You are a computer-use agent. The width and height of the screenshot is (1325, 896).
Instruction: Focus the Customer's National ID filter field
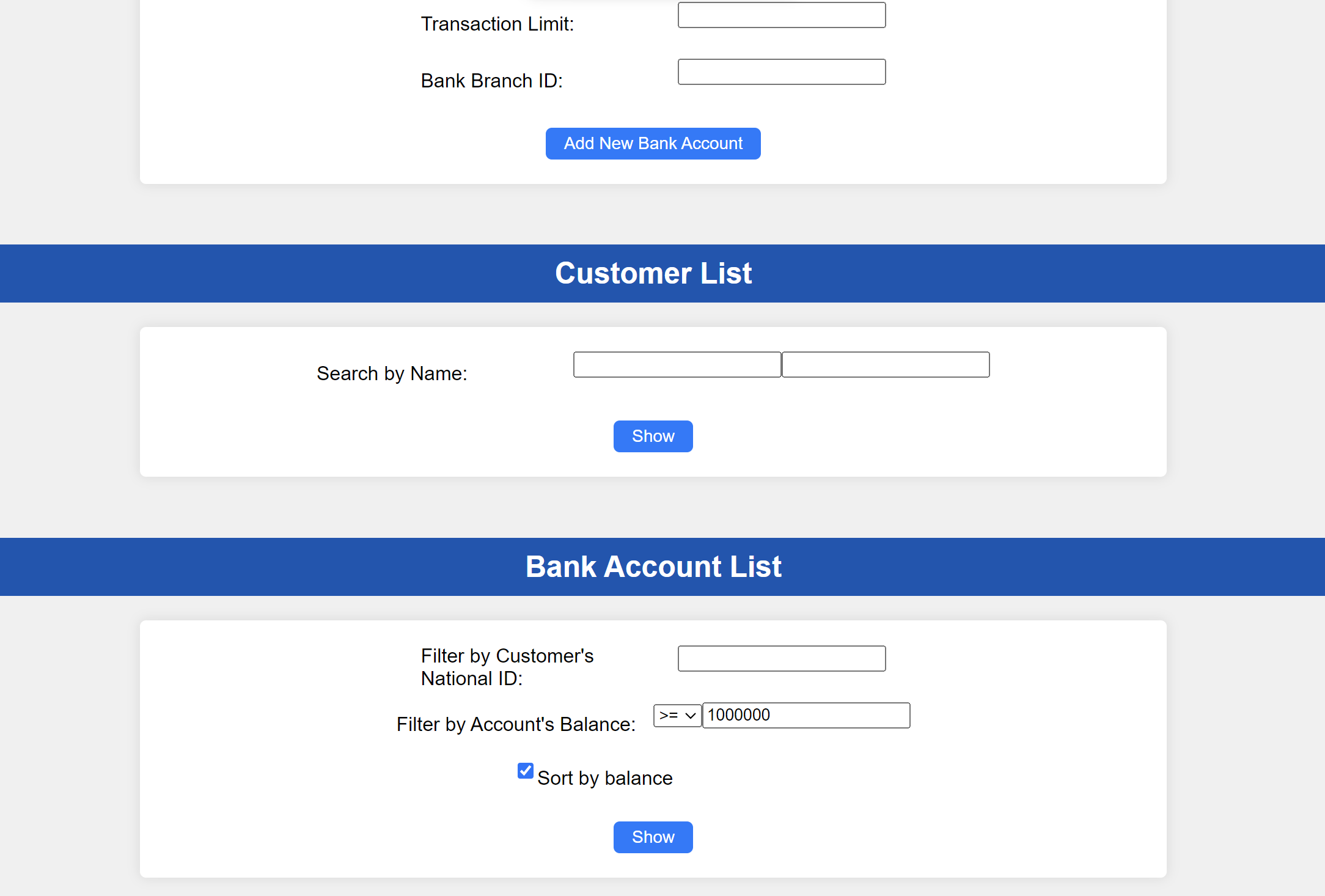(x=782, y=659)
